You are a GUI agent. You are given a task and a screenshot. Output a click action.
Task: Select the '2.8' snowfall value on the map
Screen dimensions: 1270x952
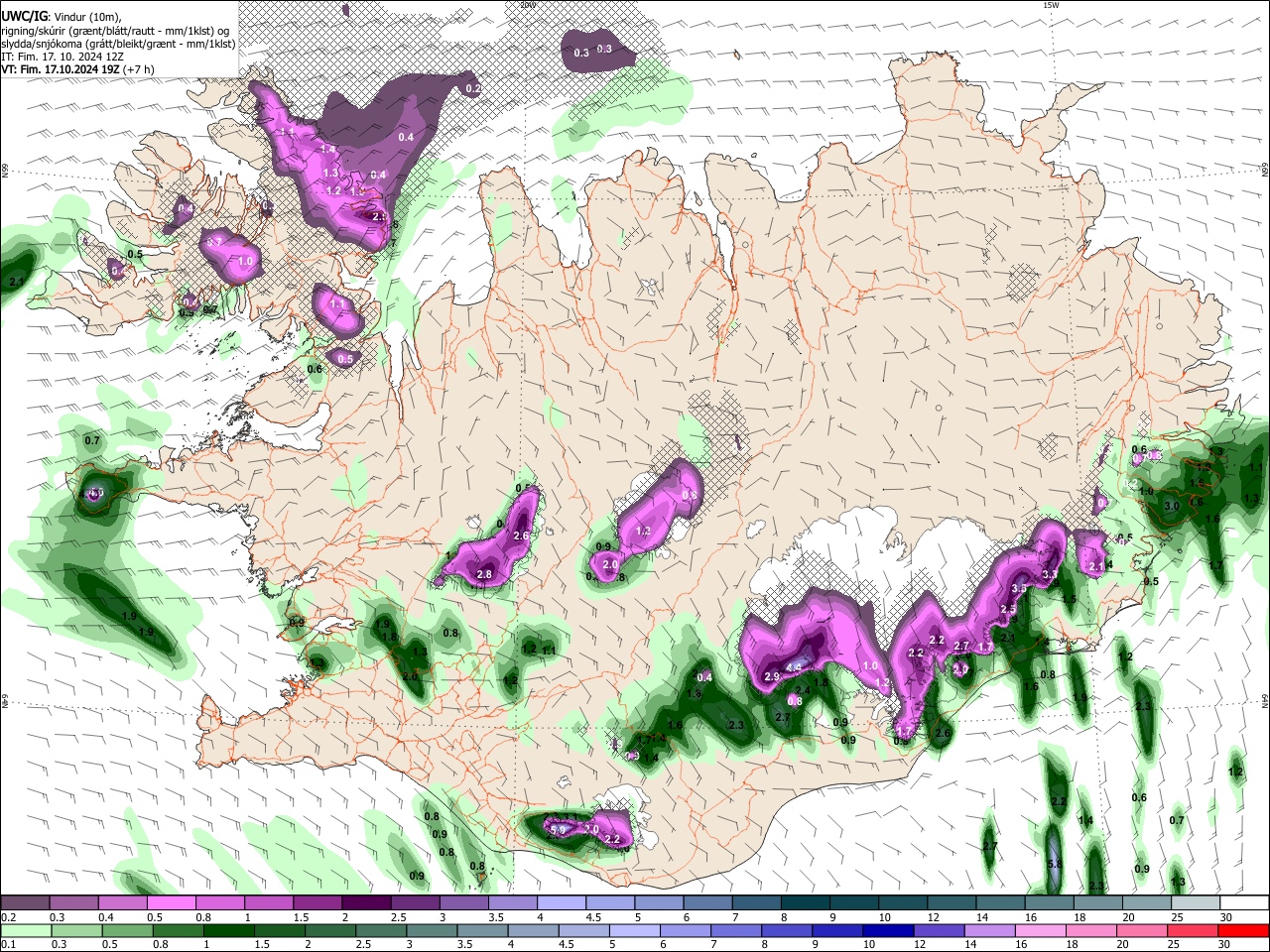coord(485,574)
